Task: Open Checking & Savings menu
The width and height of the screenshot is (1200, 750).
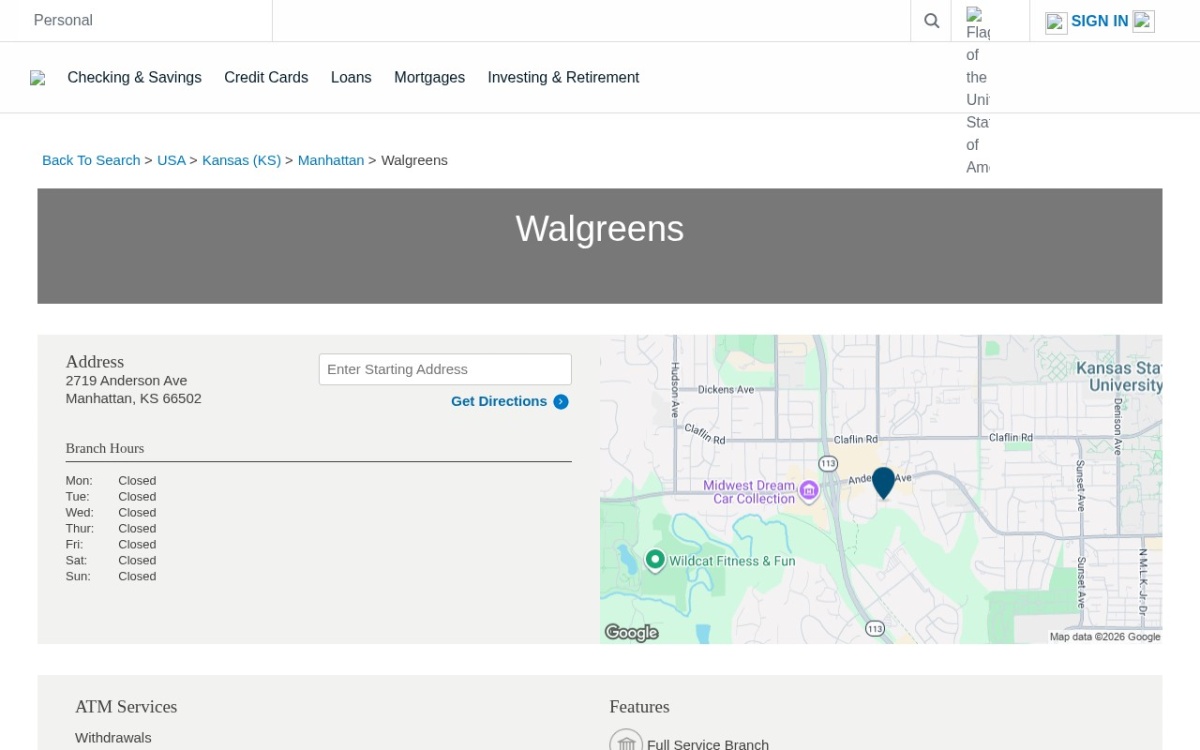Action: (134, 77)
